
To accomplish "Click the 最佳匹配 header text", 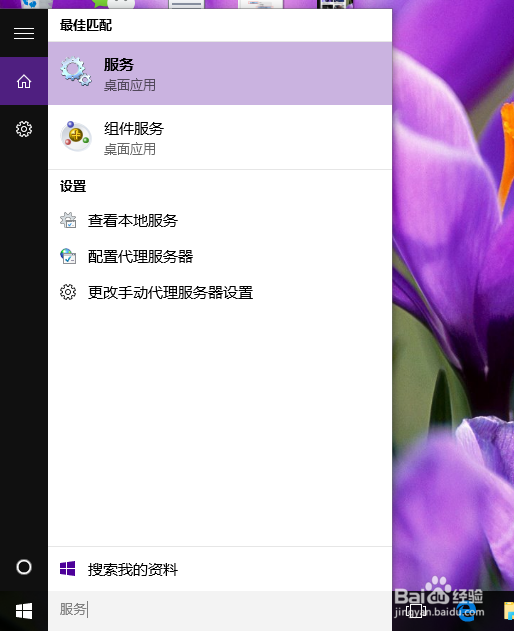I will (86, 25).
